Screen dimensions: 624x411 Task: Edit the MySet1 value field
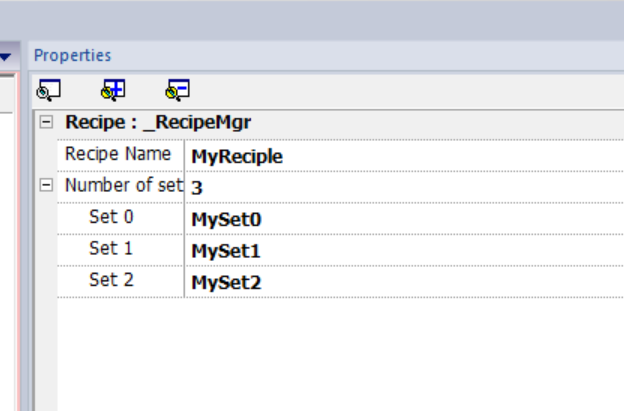[404, 250]
